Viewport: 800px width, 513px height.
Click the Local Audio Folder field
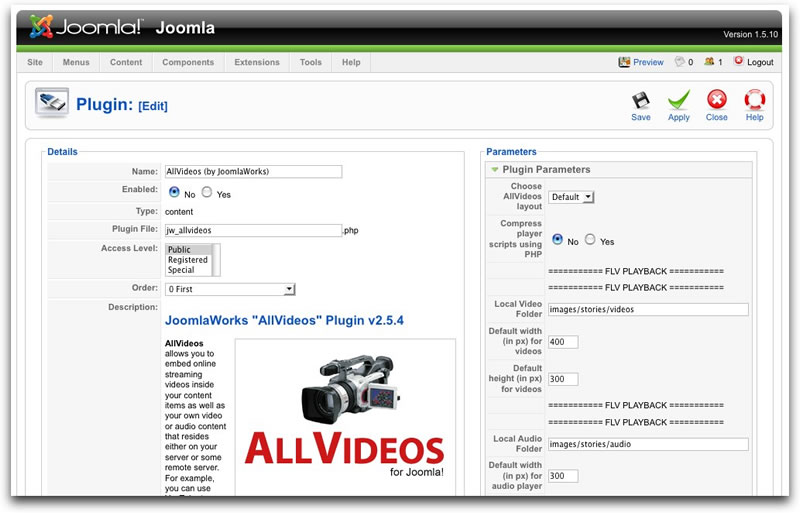pyautogui.click(x=648, y=444)
